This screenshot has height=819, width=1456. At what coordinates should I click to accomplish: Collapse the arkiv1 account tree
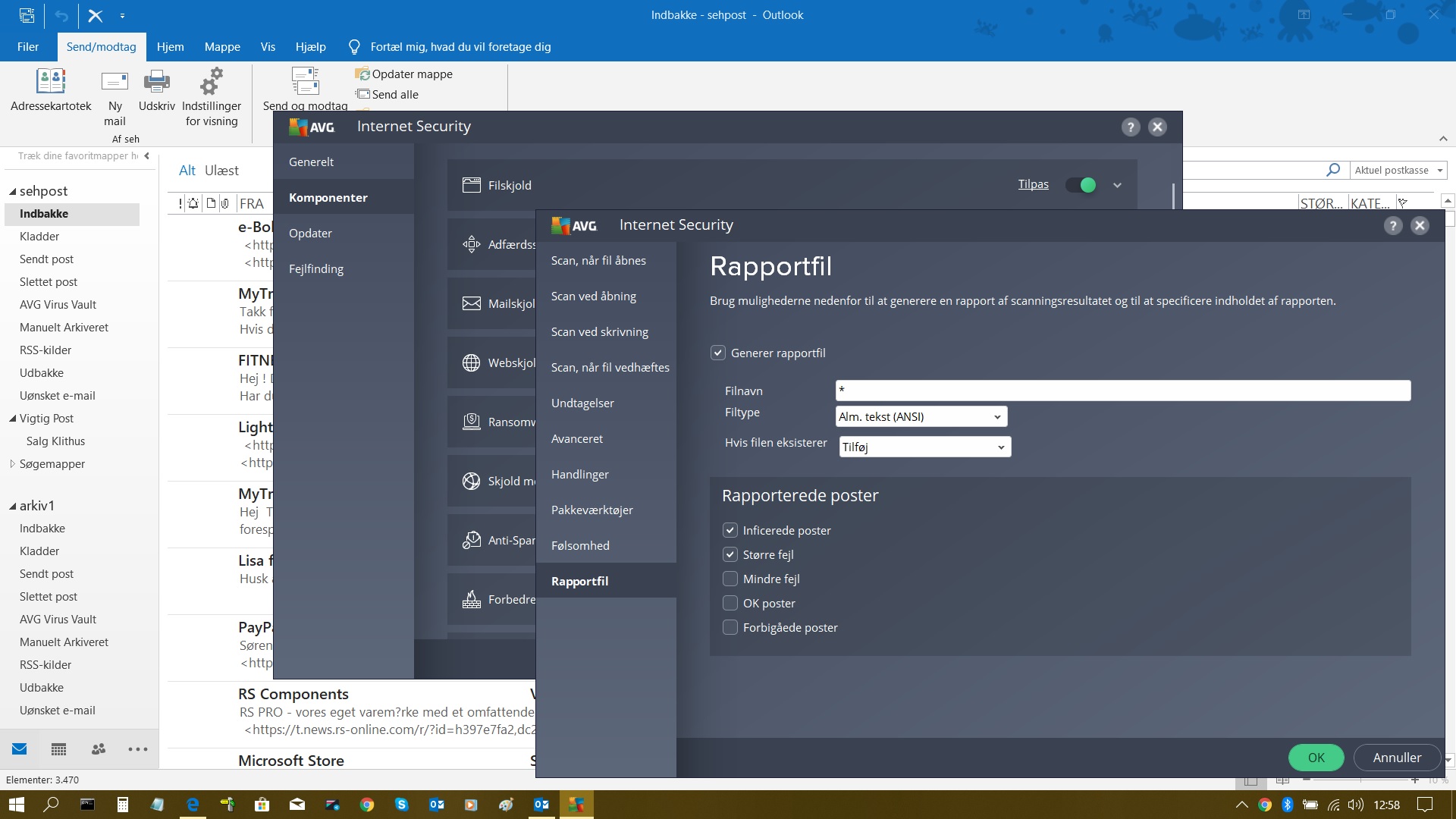coord(12,506)
